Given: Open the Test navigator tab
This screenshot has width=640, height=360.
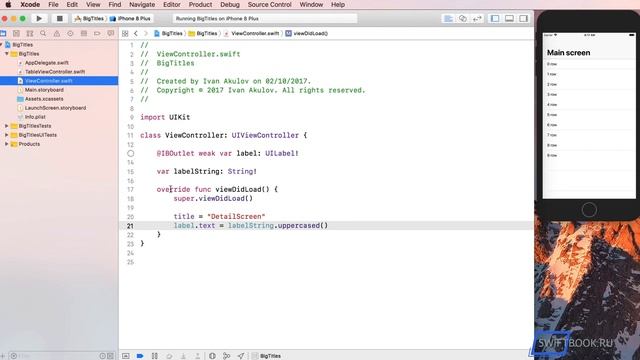Looking at the screenshot, I should click(70, 33).
